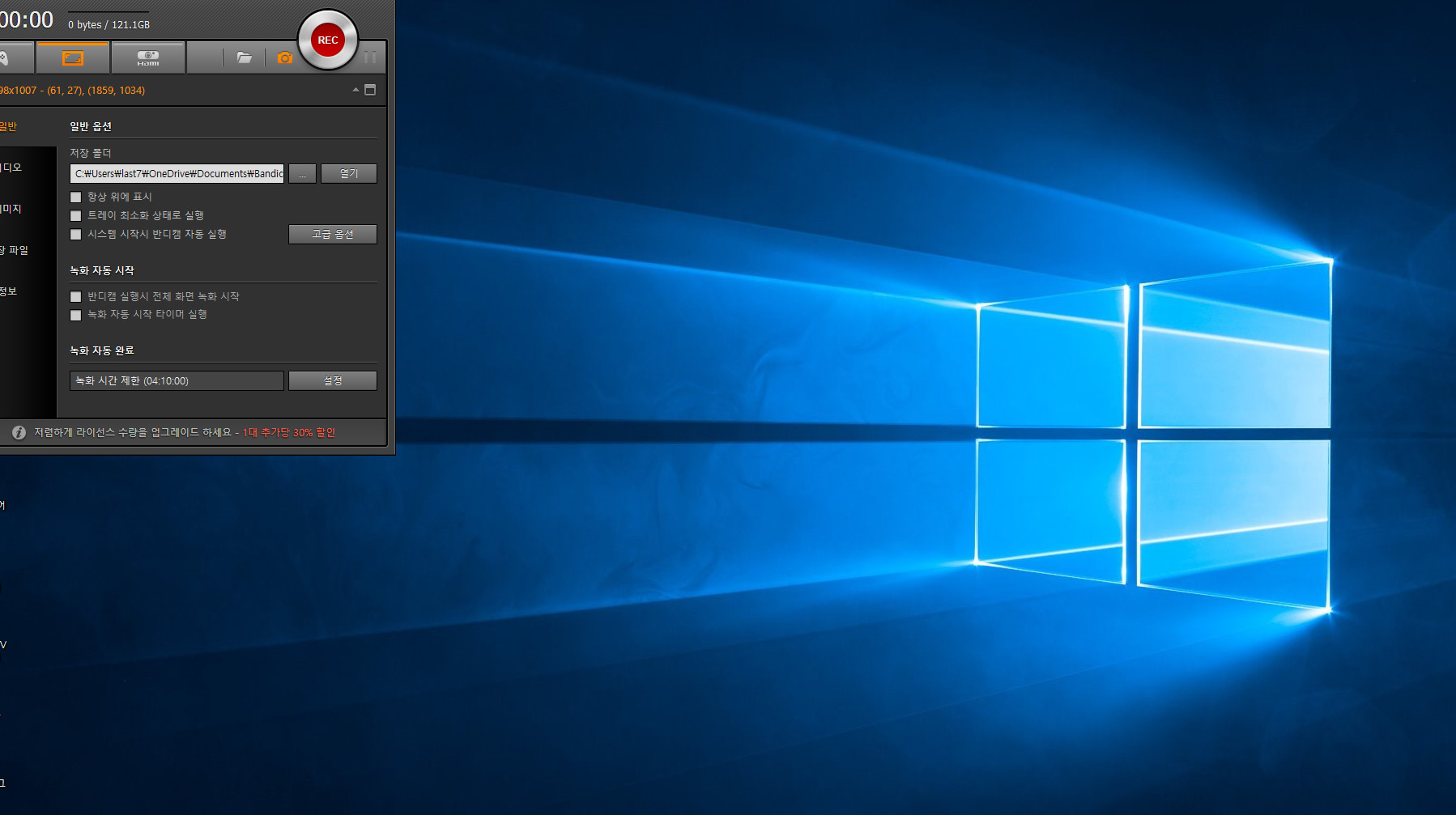Click the 녹화 자동 완료 heading

(x=102, y=350)
